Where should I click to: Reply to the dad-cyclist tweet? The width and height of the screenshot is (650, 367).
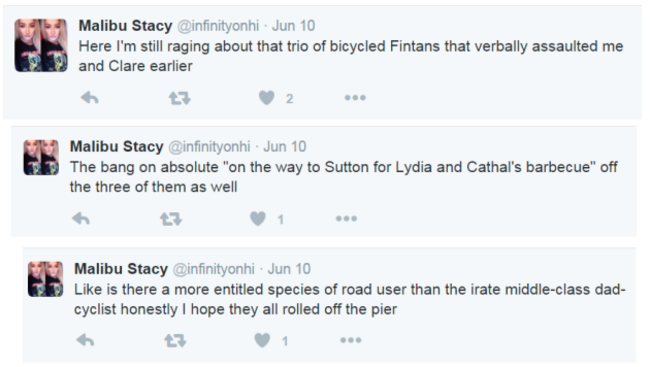click(85, 340)
